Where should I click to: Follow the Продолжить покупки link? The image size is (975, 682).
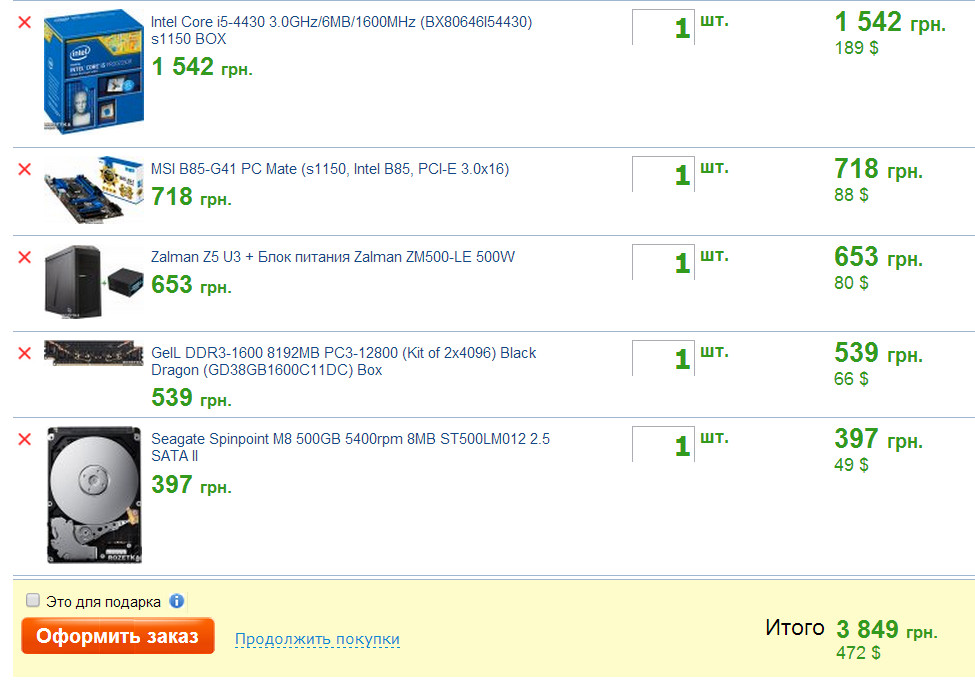317,639
